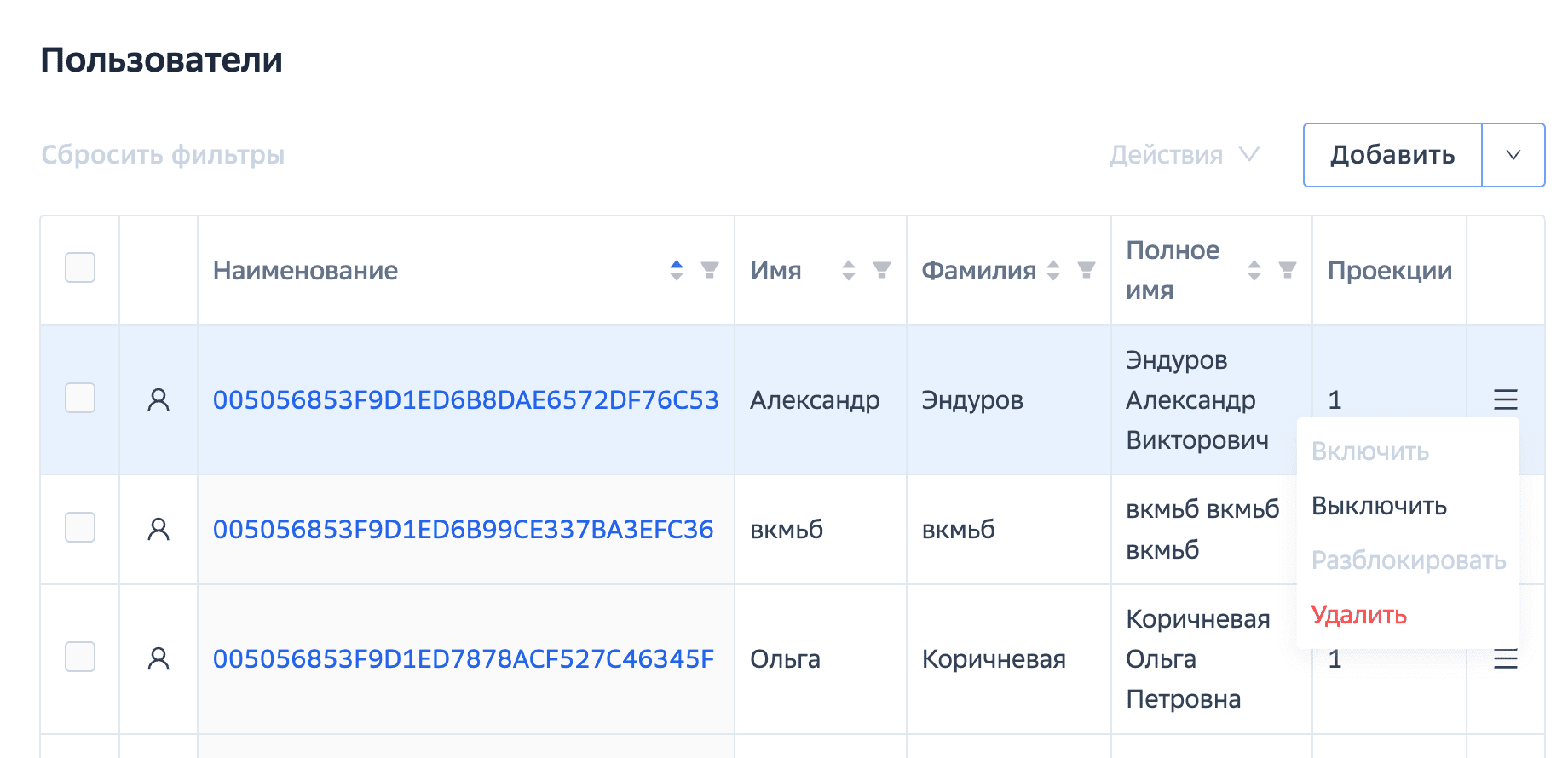This screenshot has width=1568, height=758.
Task: Select the checkbox for вкмьб row
Action: (x=80, y=527)
